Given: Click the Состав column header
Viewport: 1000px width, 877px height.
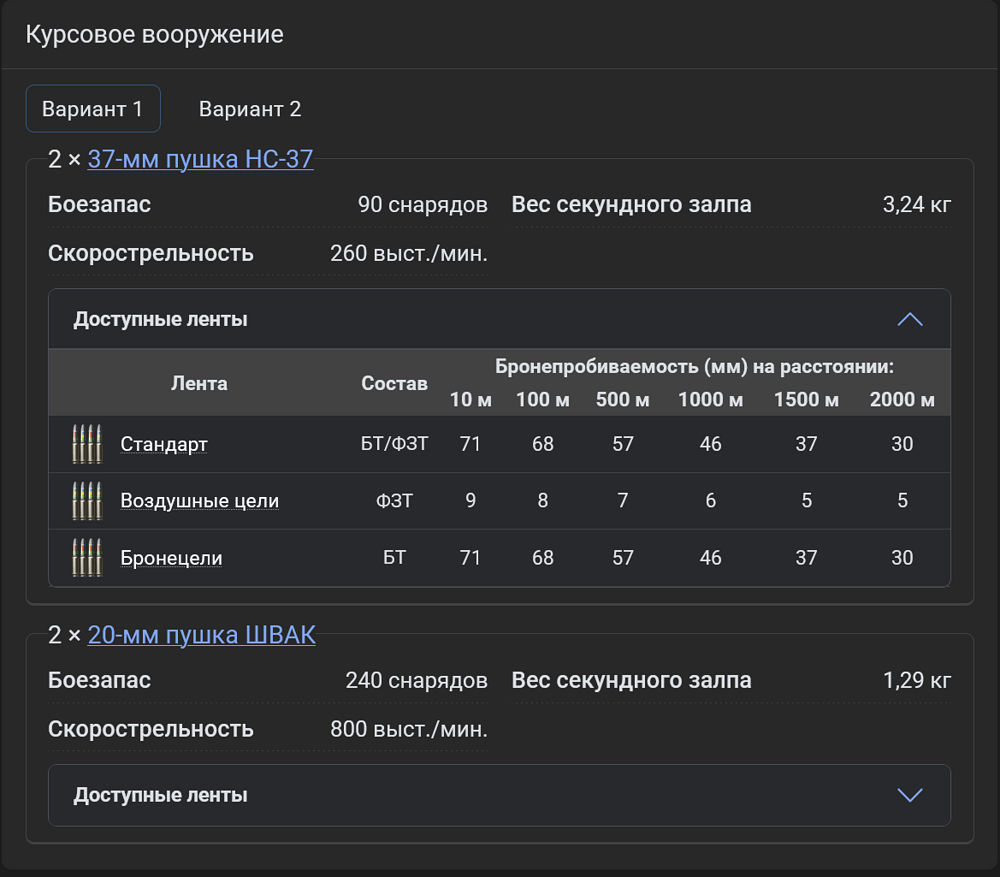Looking at the screenshot, I should [x=394, y=383].
